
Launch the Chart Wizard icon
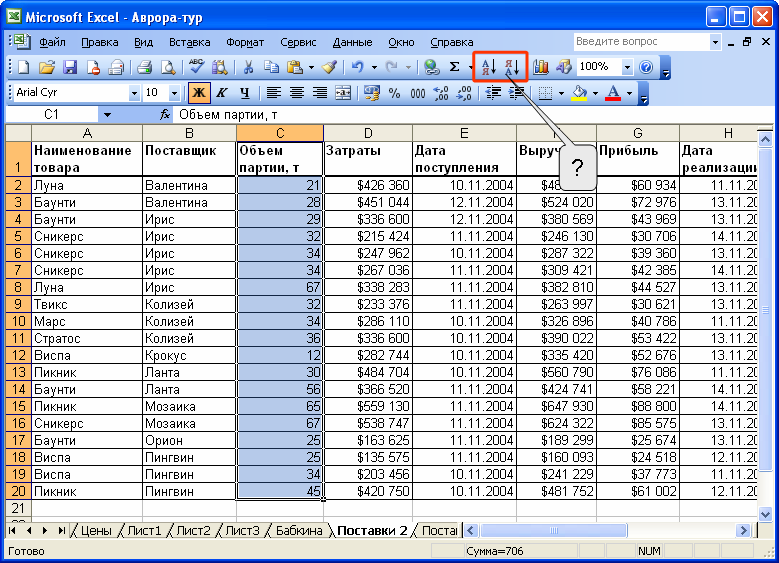pos(541,67)
